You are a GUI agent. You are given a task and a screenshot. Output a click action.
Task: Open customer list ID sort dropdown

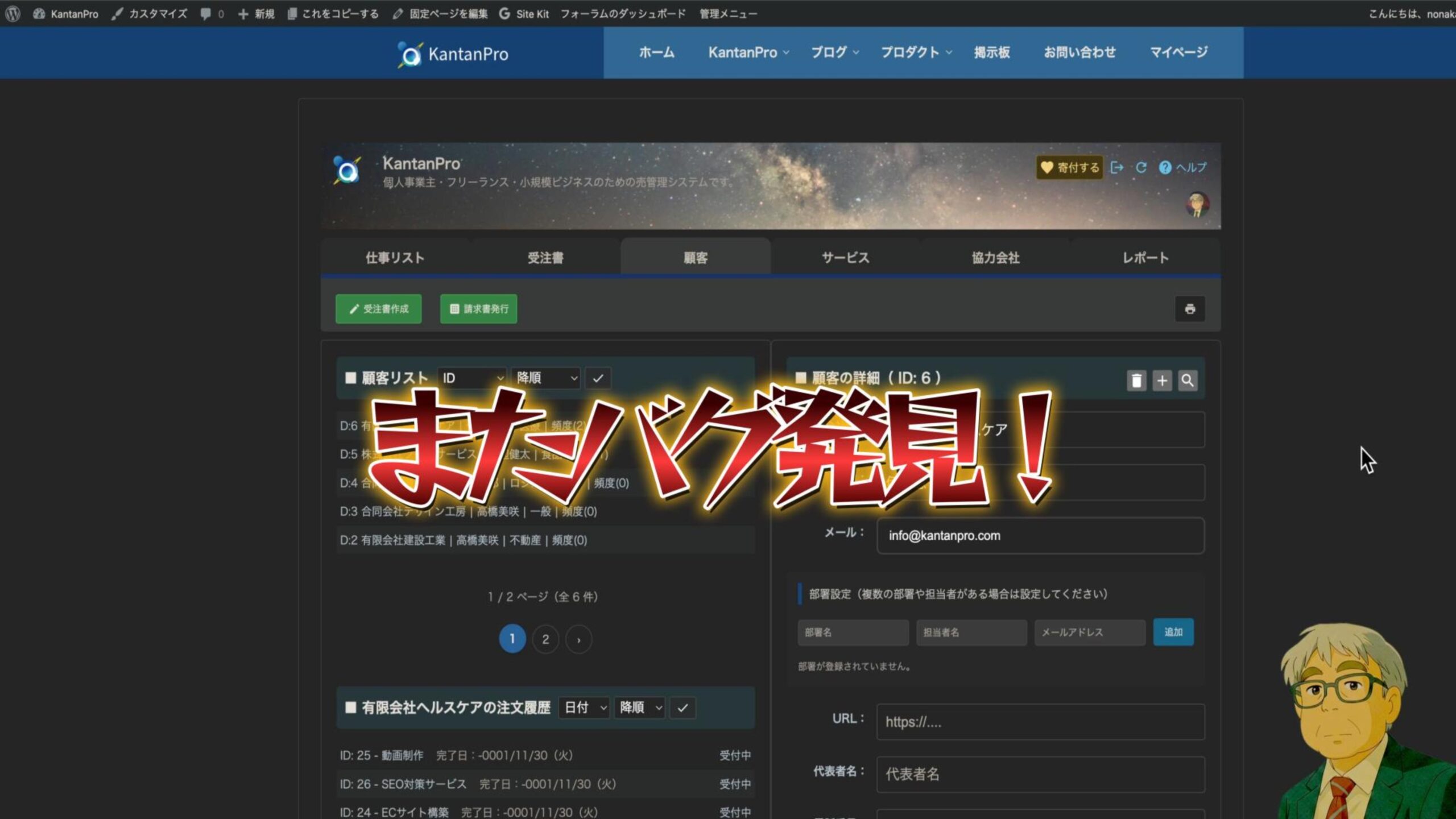point(472,378)
